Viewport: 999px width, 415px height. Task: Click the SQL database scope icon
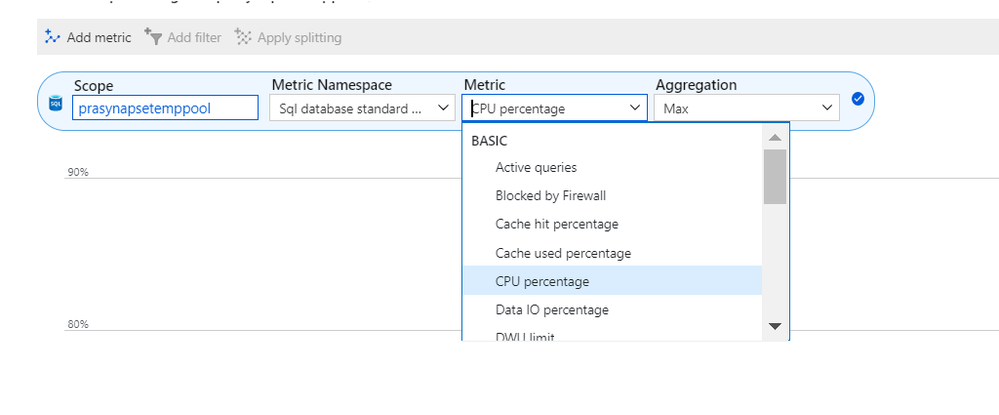pyautogui.click(x=56, y=102)
